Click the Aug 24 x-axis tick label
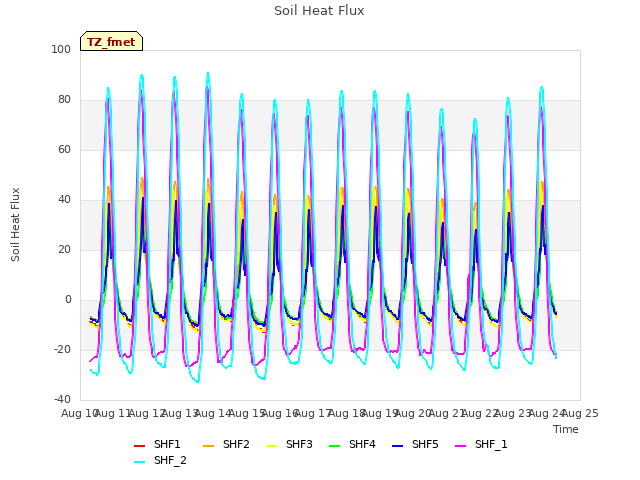The height and width of the screenshot is (480, 640). 547,413
